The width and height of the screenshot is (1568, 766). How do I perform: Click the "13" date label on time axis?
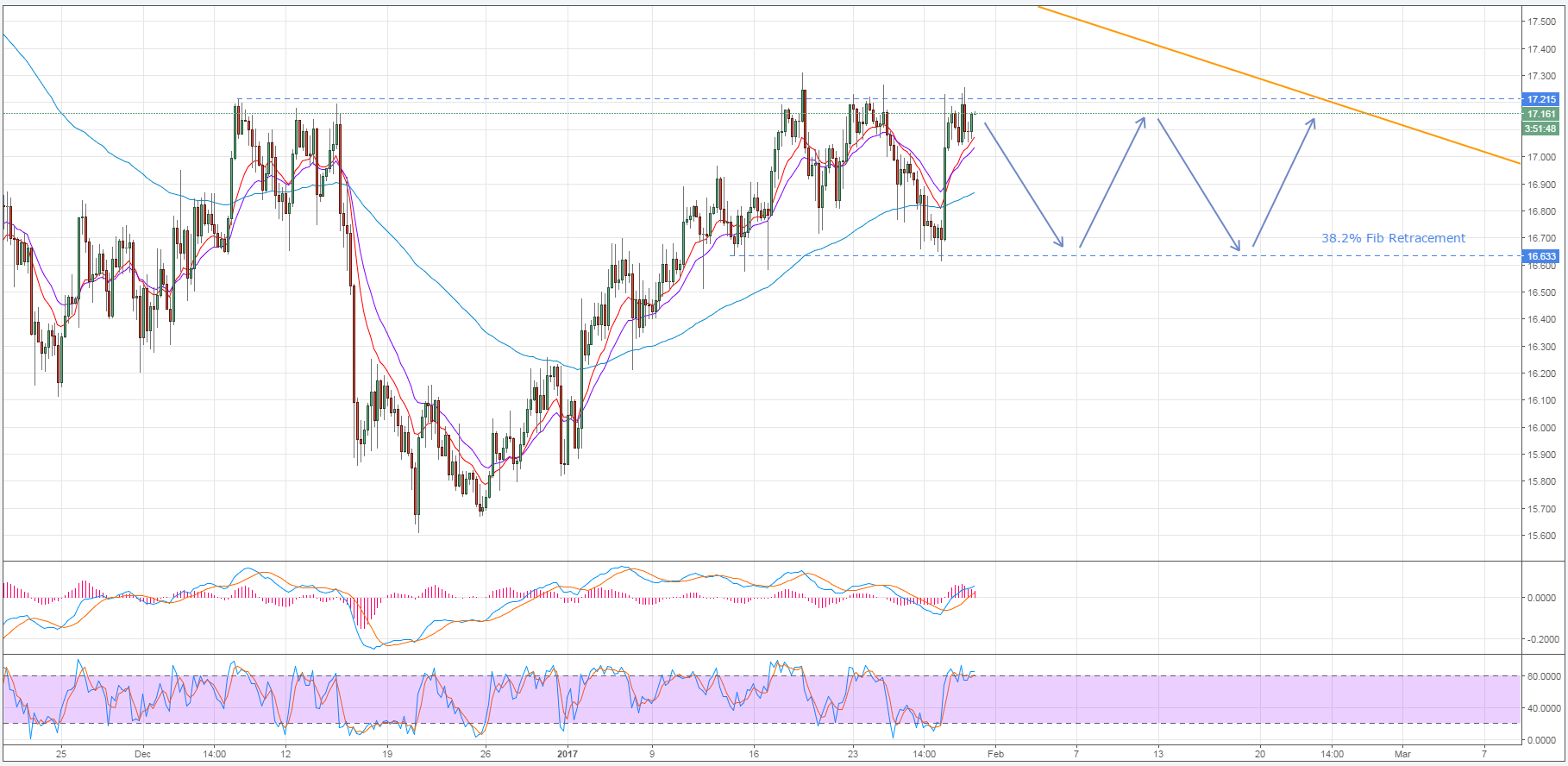click(1158, 754)
